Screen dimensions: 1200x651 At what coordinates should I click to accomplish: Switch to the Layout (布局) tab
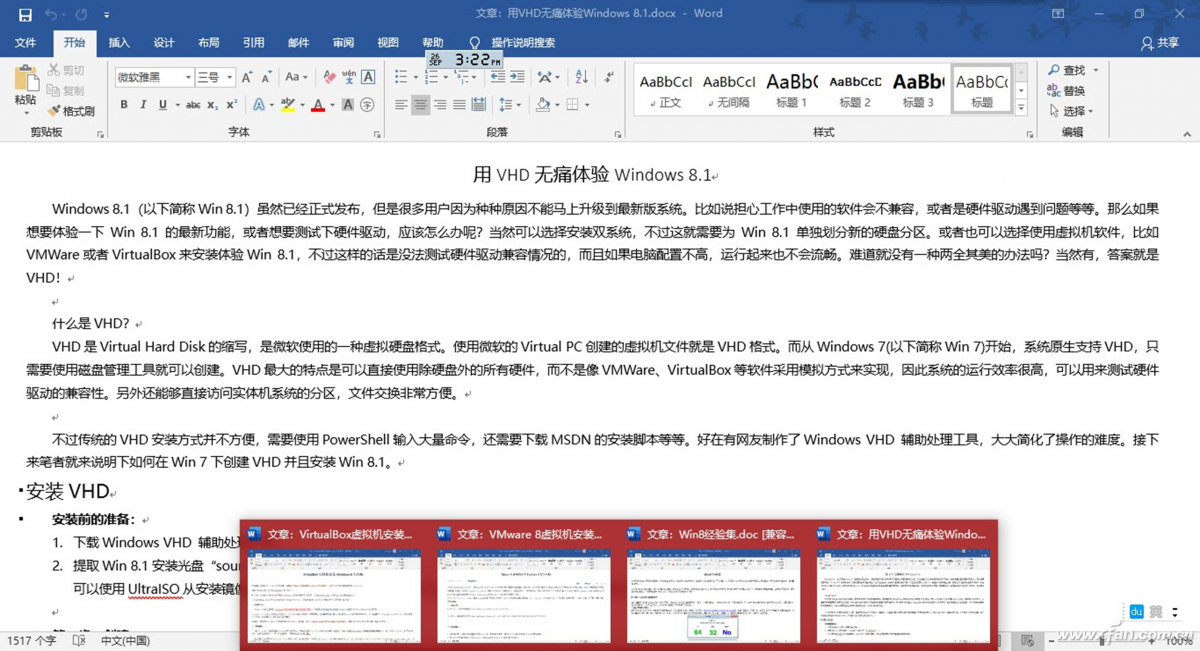pos(208,43)
